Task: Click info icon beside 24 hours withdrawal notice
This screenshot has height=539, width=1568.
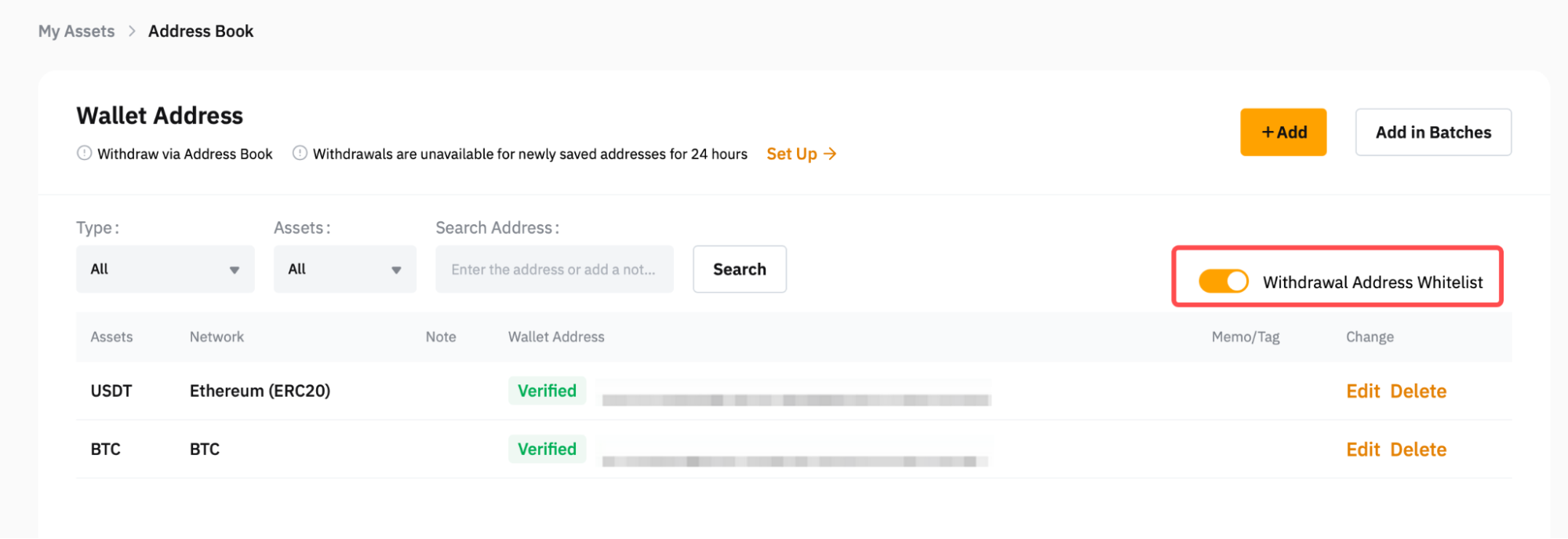Action: point(300,153)
